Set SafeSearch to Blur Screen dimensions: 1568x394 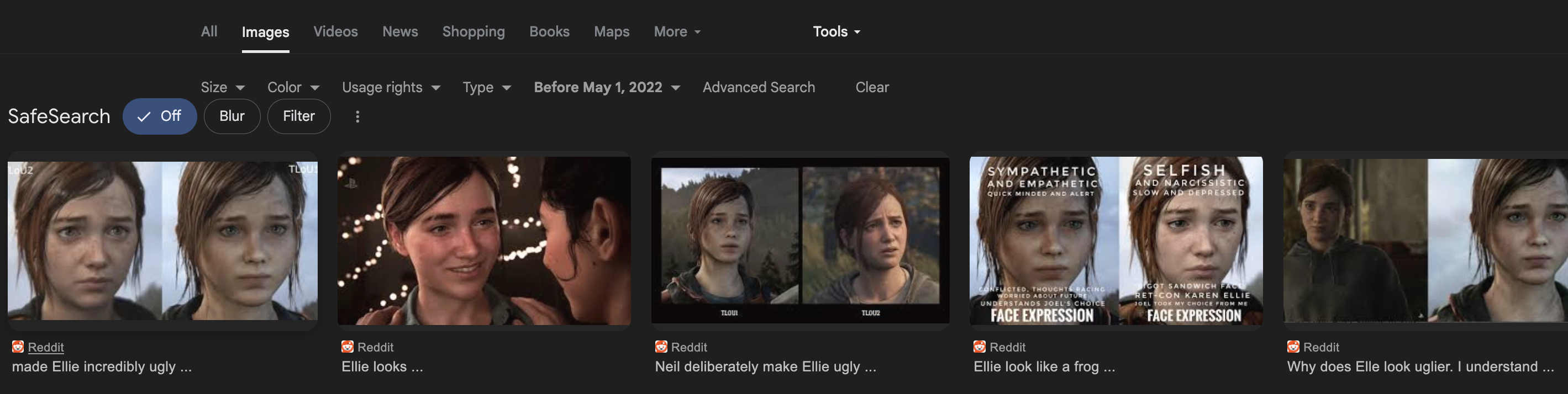[232, 116]
